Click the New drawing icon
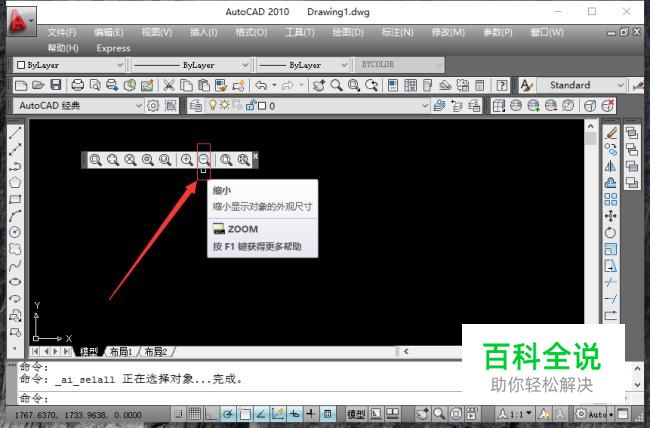Image resolution: width=650 pixels, height=428 pixels. (x=21, y=85)
